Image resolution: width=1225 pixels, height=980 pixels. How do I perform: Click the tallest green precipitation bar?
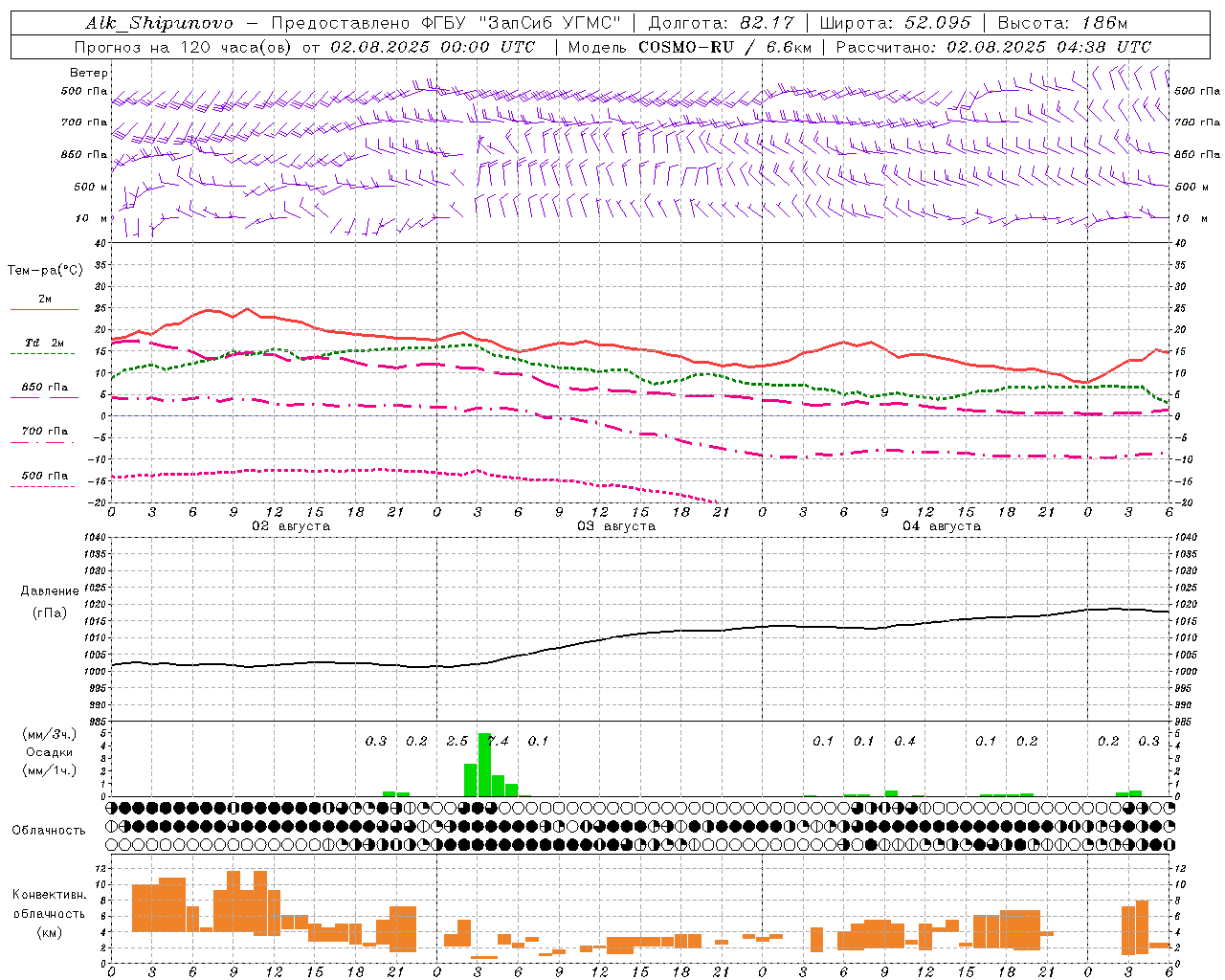click(484, 765)
